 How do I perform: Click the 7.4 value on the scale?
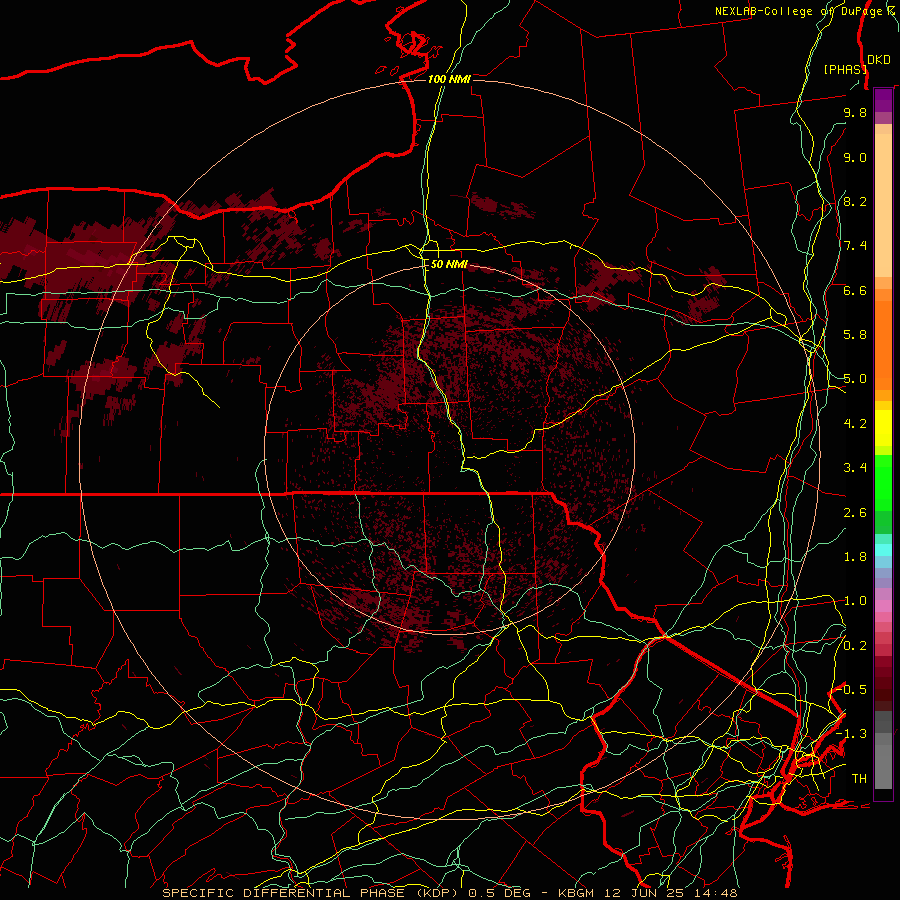[x=855, y=246]
